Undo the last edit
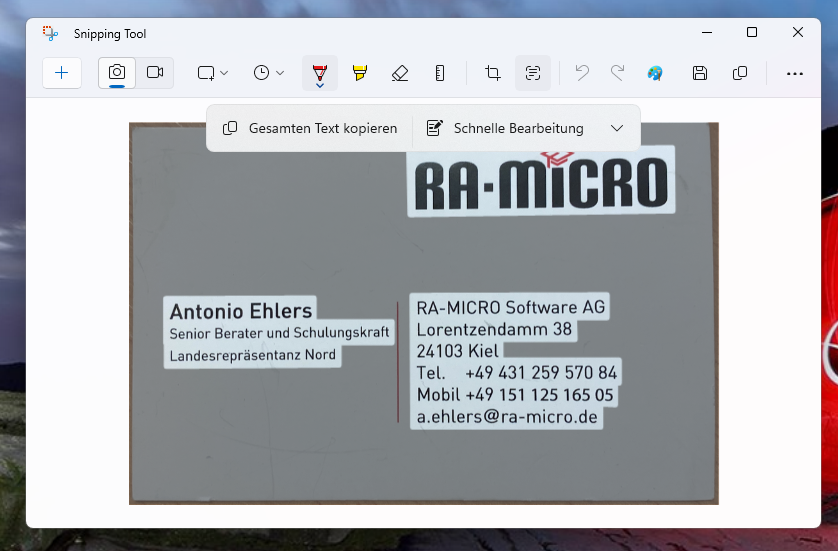This screenshot has height=551, width=838. coord(582,73)
